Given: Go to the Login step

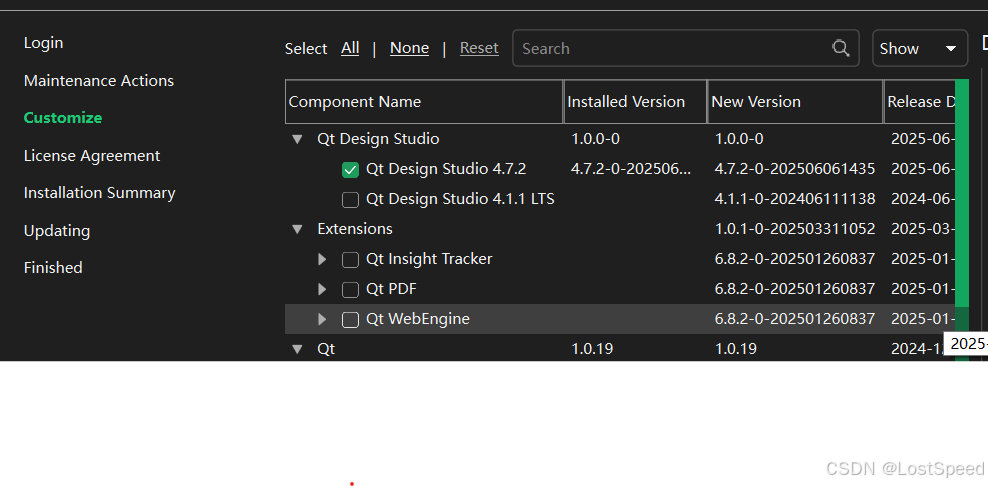Looking at the screenshot, I should tap(43, 43).
